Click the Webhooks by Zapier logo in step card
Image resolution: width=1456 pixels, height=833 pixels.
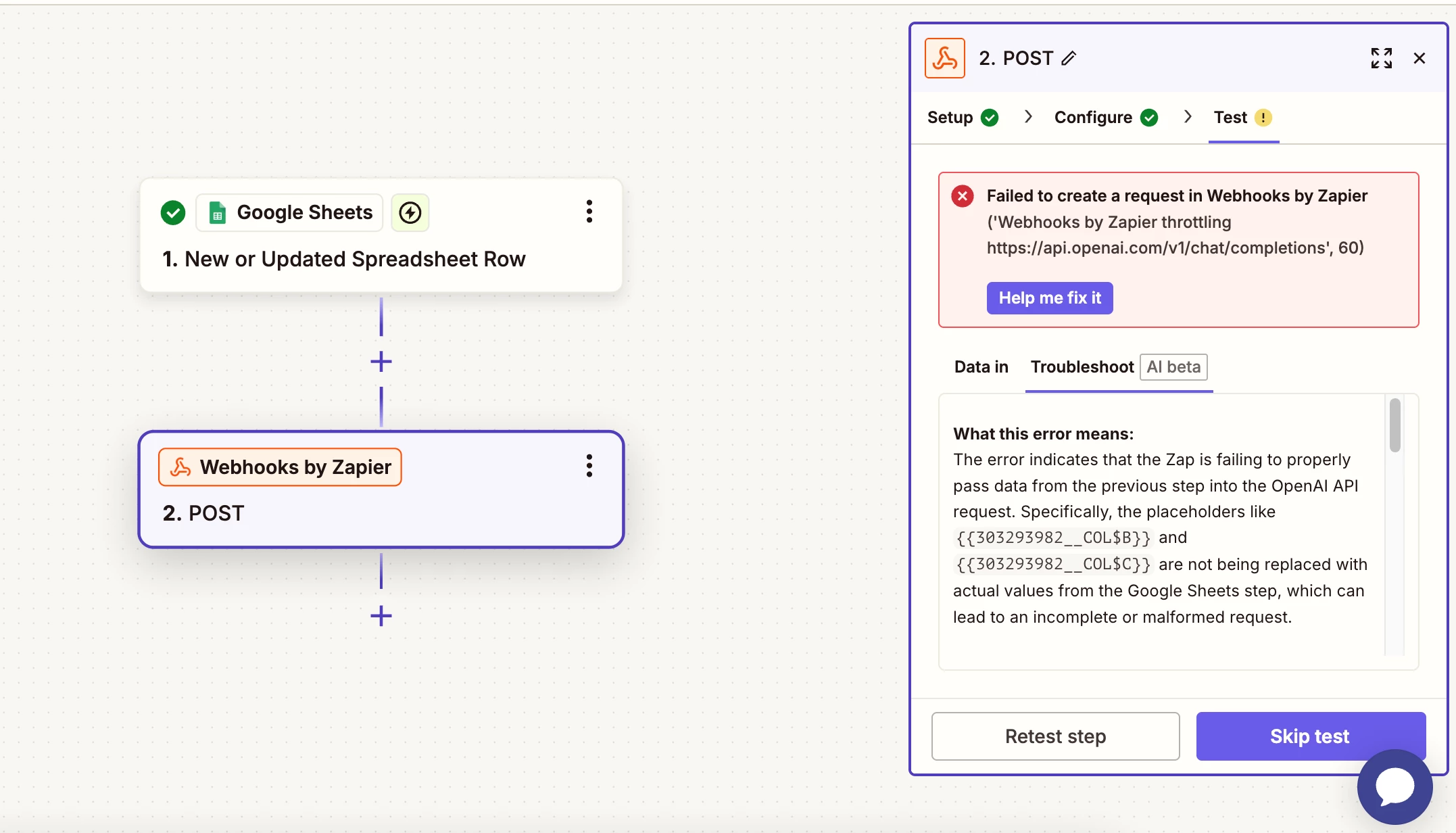[x=180, y=467]
